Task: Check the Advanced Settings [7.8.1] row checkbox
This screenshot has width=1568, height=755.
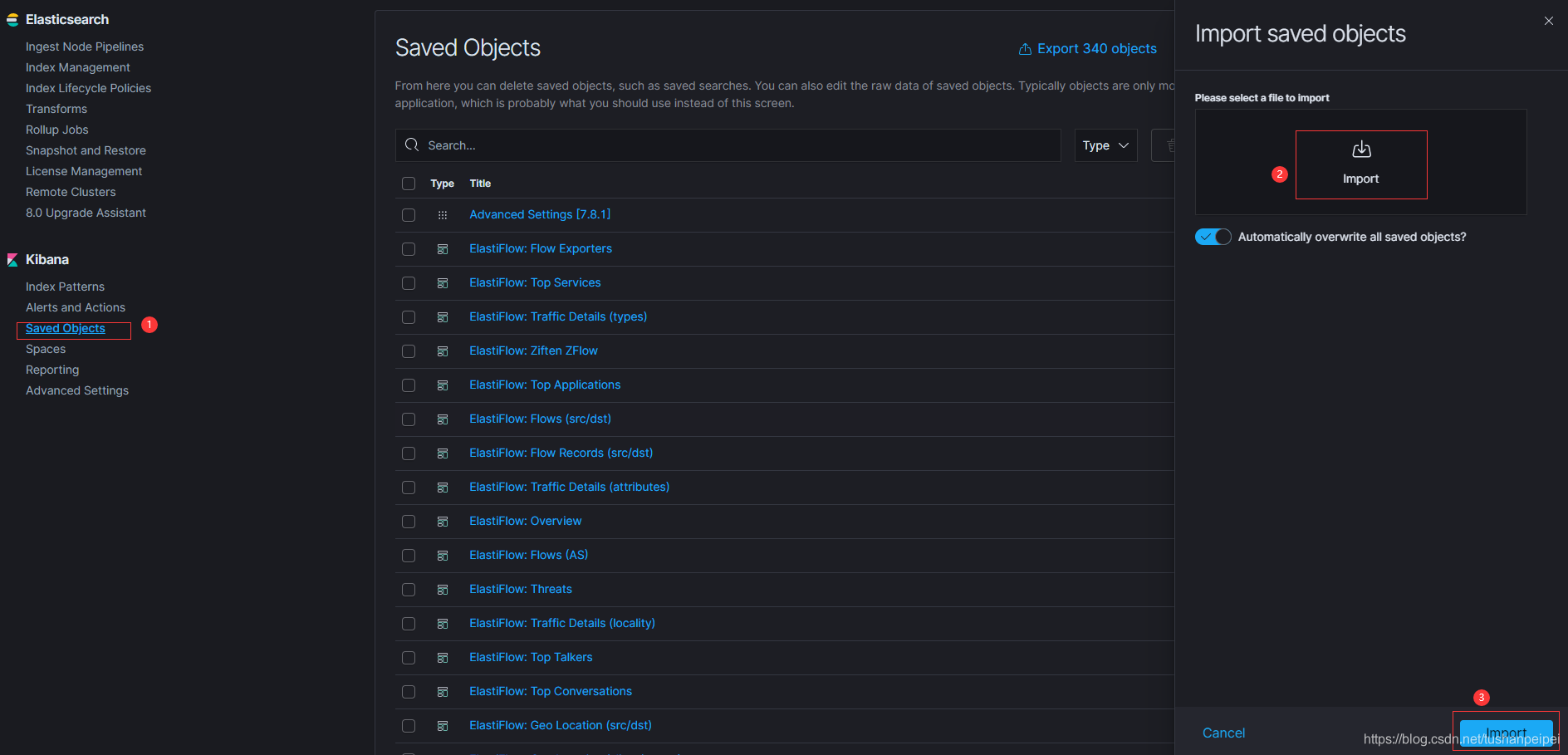Action: pos(409,215)
